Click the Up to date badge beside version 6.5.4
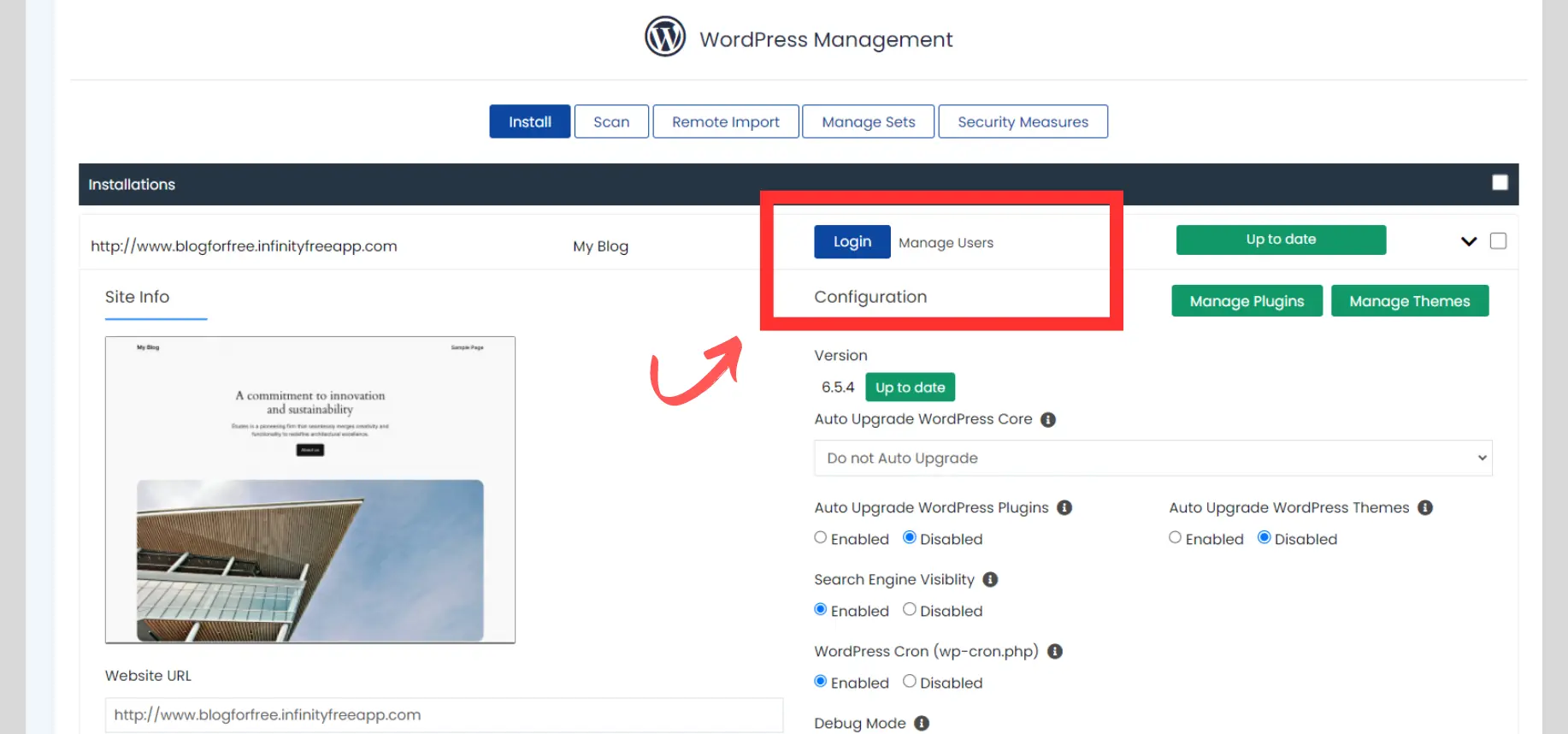 coord(911,388)
